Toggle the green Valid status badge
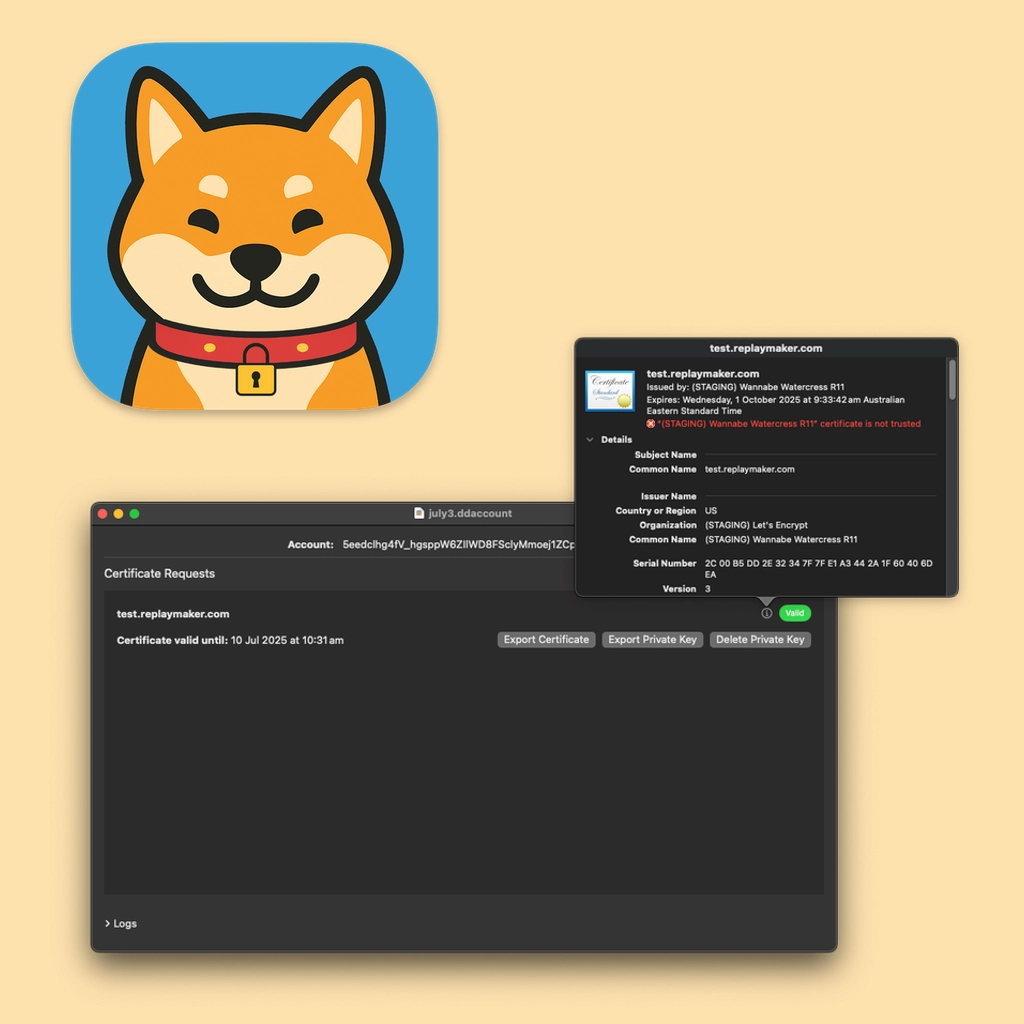 (795, 613)
